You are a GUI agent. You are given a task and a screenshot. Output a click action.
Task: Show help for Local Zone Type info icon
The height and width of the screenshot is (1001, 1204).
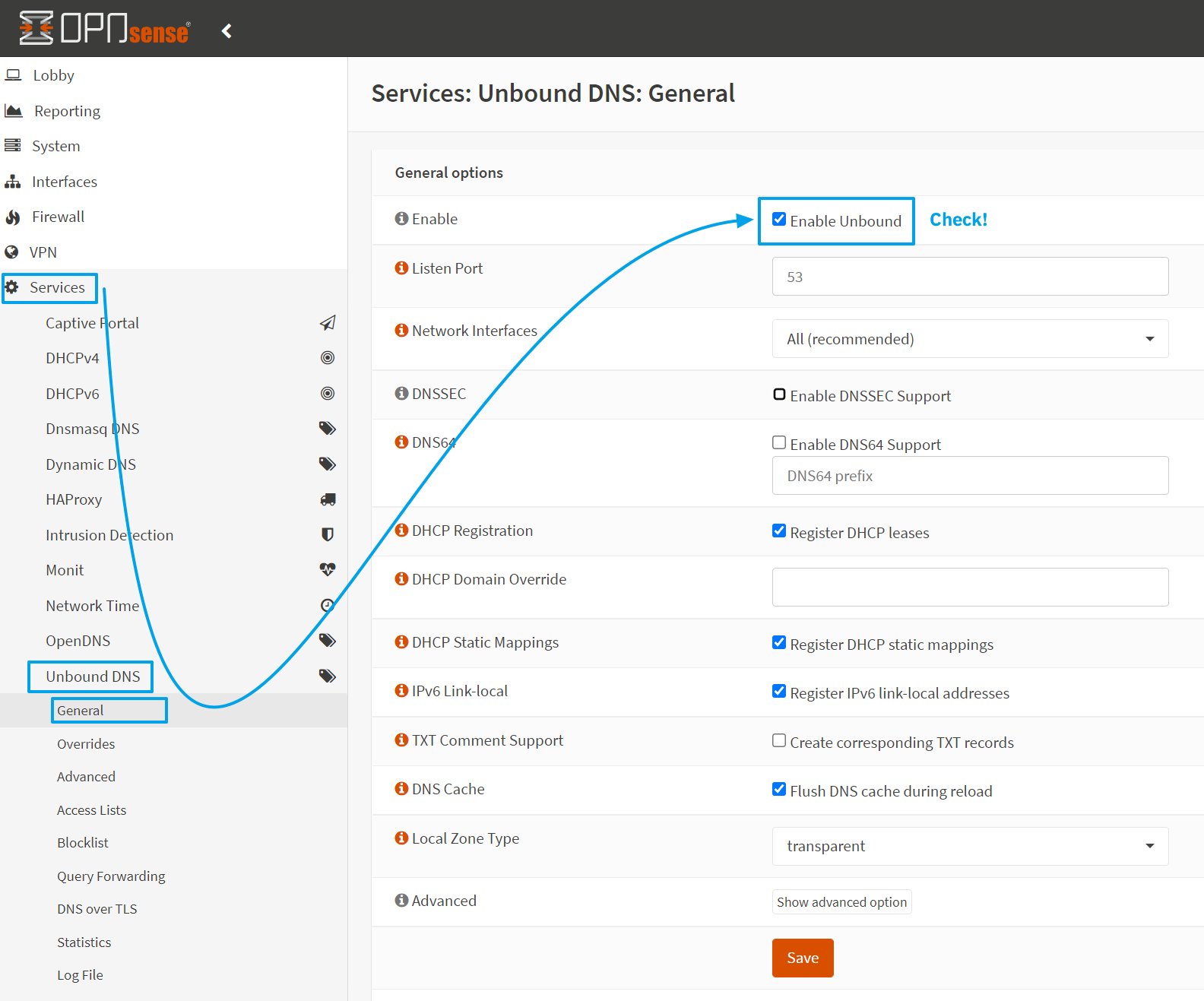(401, 838)
